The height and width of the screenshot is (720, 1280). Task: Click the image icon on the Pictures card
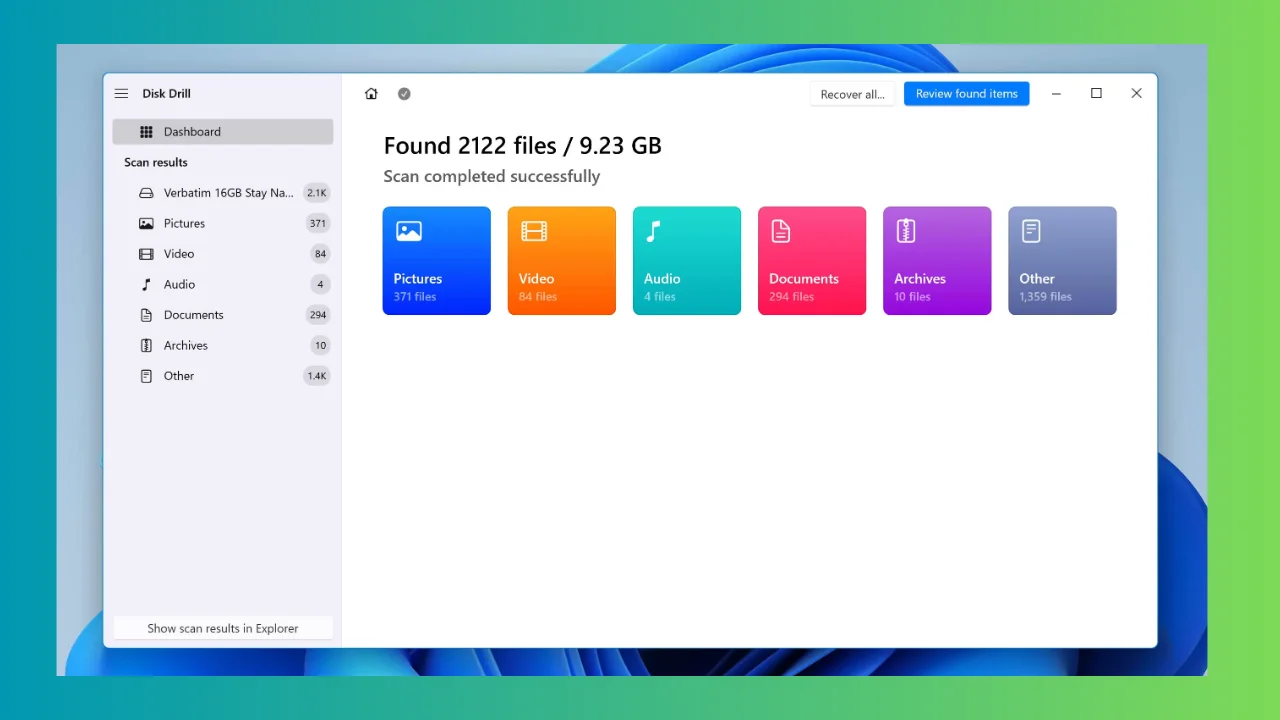pos(408,231)
